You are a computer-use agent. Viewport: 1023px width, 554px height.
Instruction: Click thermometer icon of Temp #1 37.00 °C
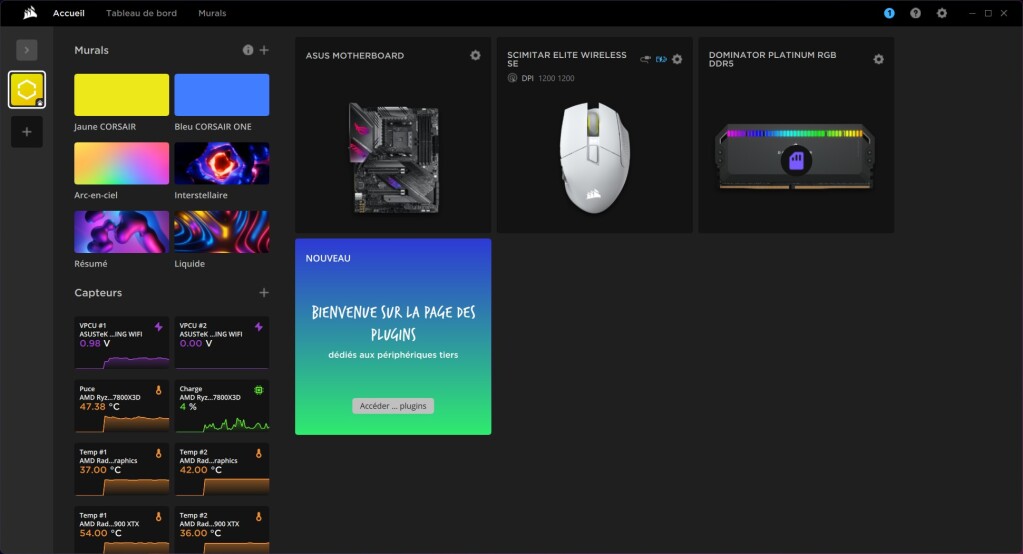click(x=159, y=453)
